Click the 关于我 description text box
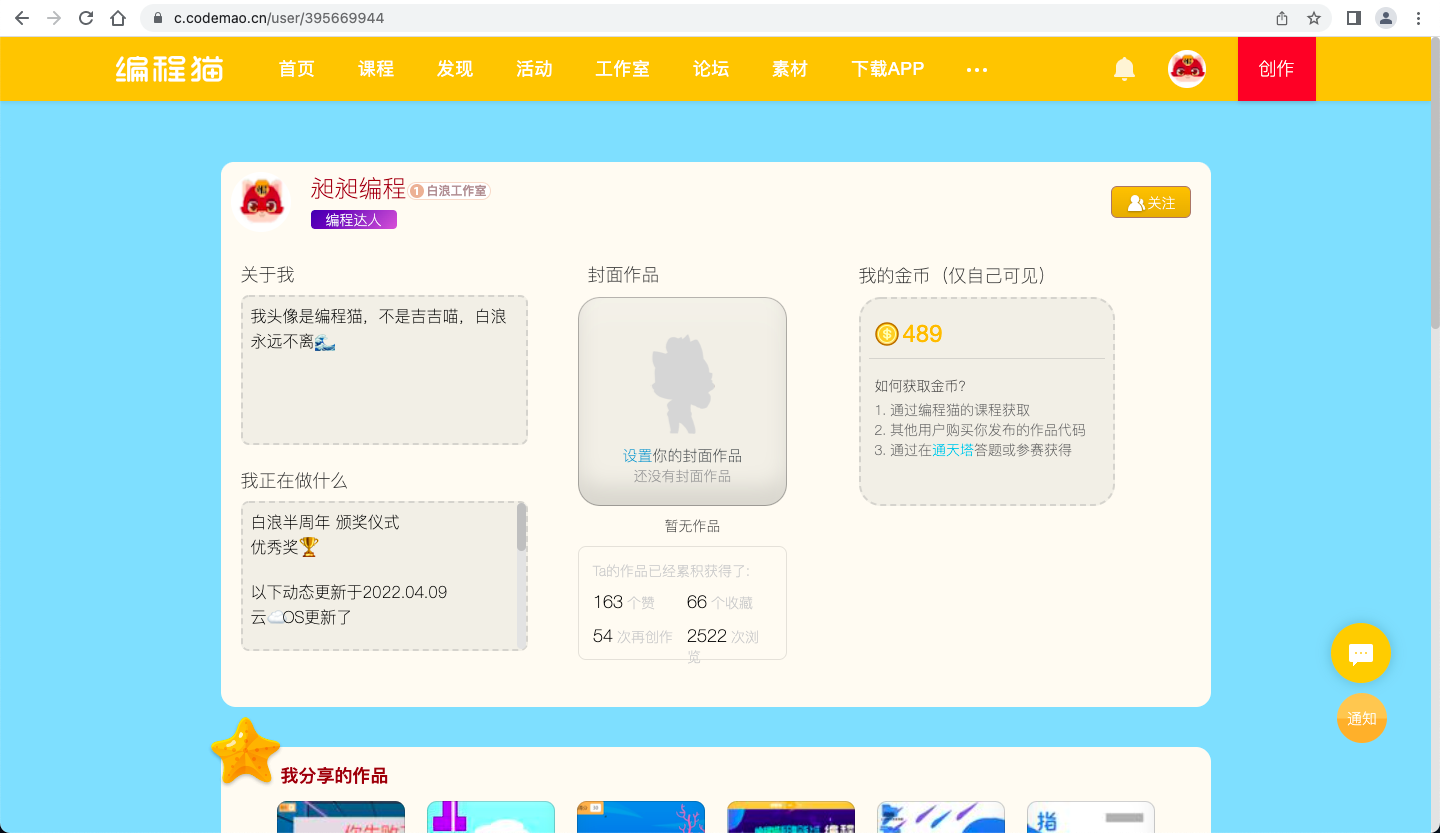 click(x=384, y=370)
